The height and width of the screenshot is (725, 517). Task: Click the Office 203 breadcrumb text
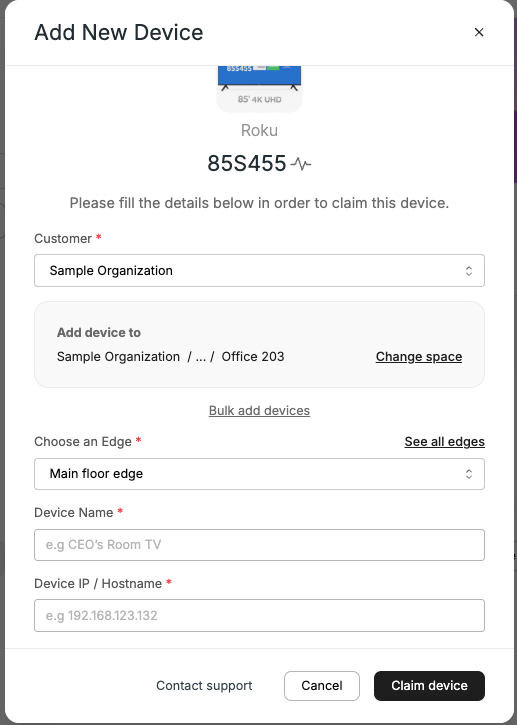pos(253,356)
